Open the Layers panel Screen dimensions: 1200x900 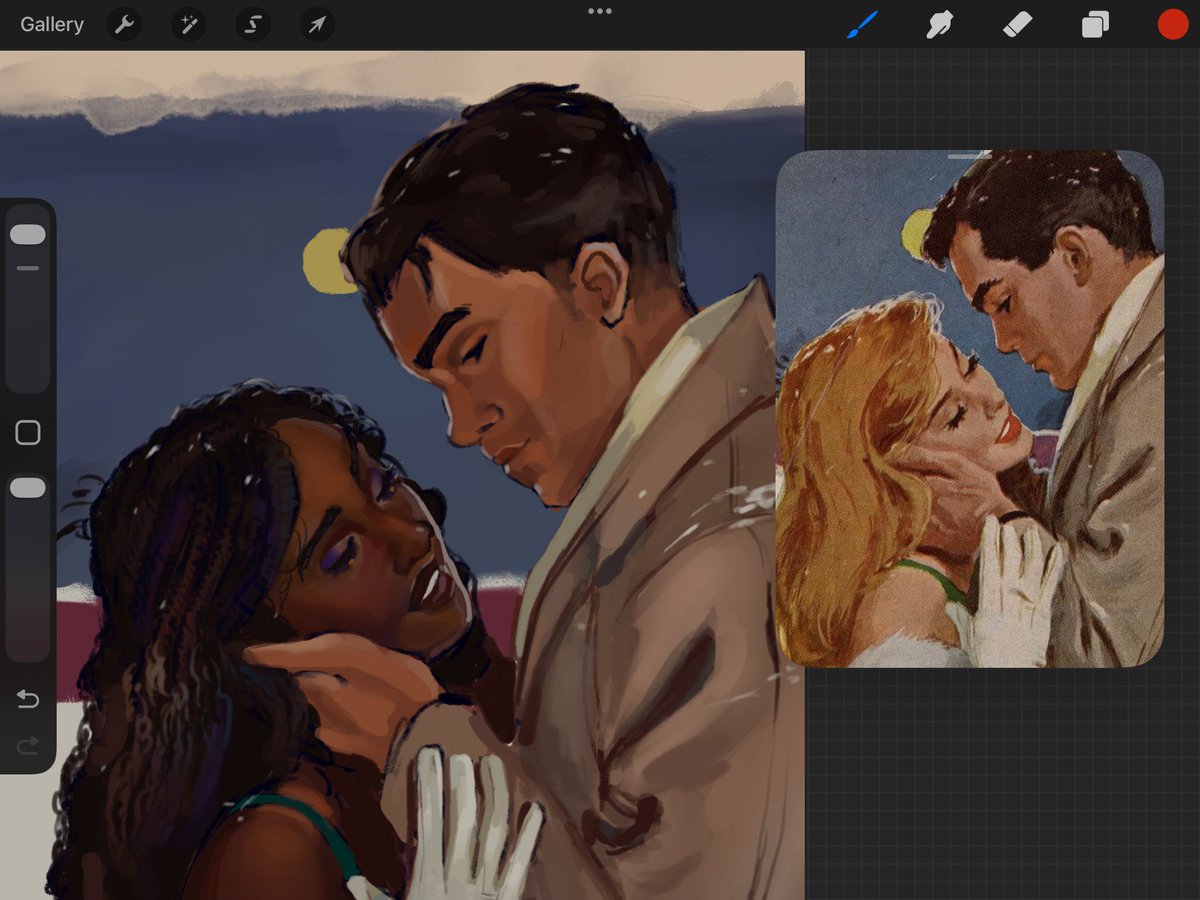pyautogui.click(x=1094, y=24)
